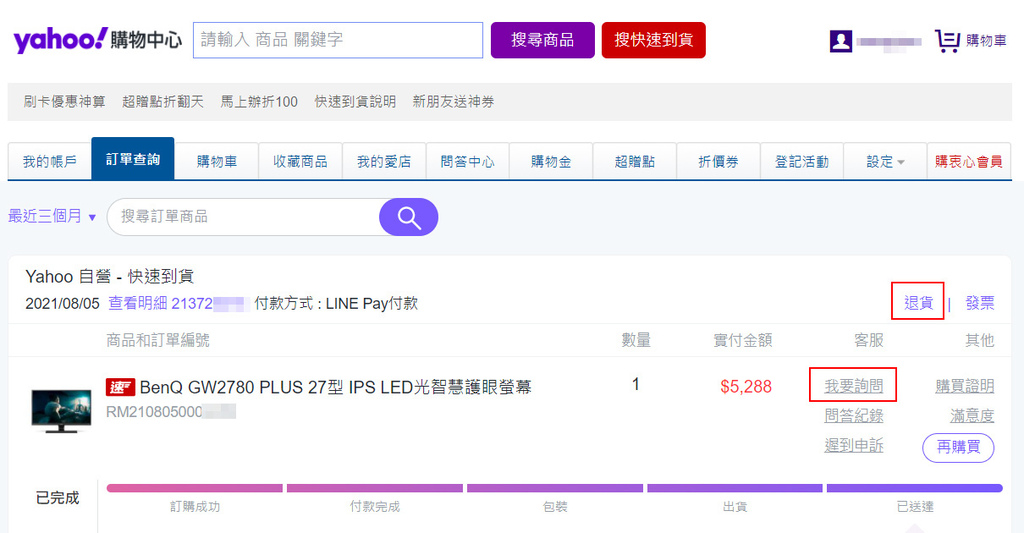
Task: Click the purple 搜尋商品 button
Action: pos(543,40)
